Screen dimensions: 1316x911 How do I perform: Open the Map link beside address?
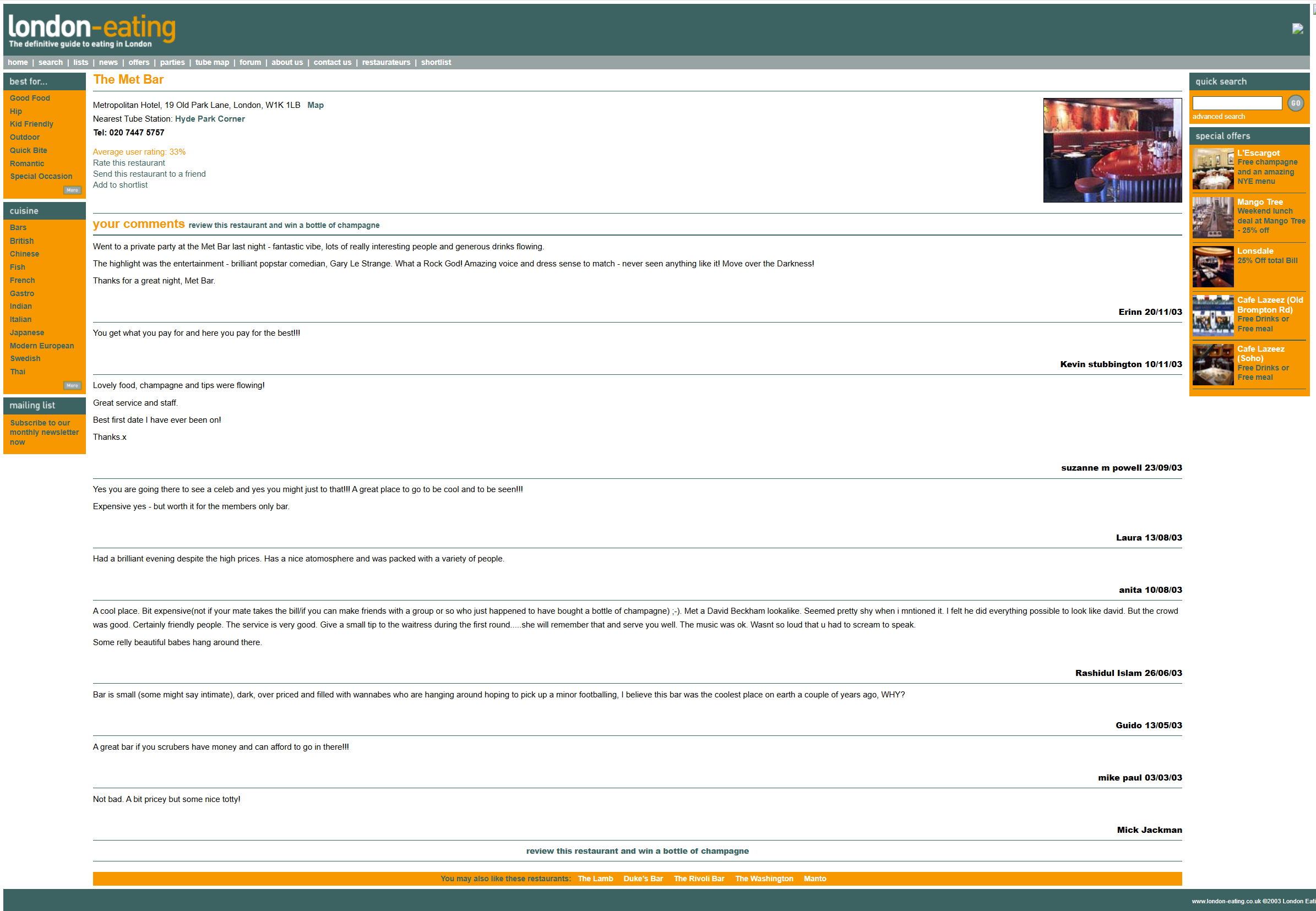(x=315, y=105)
